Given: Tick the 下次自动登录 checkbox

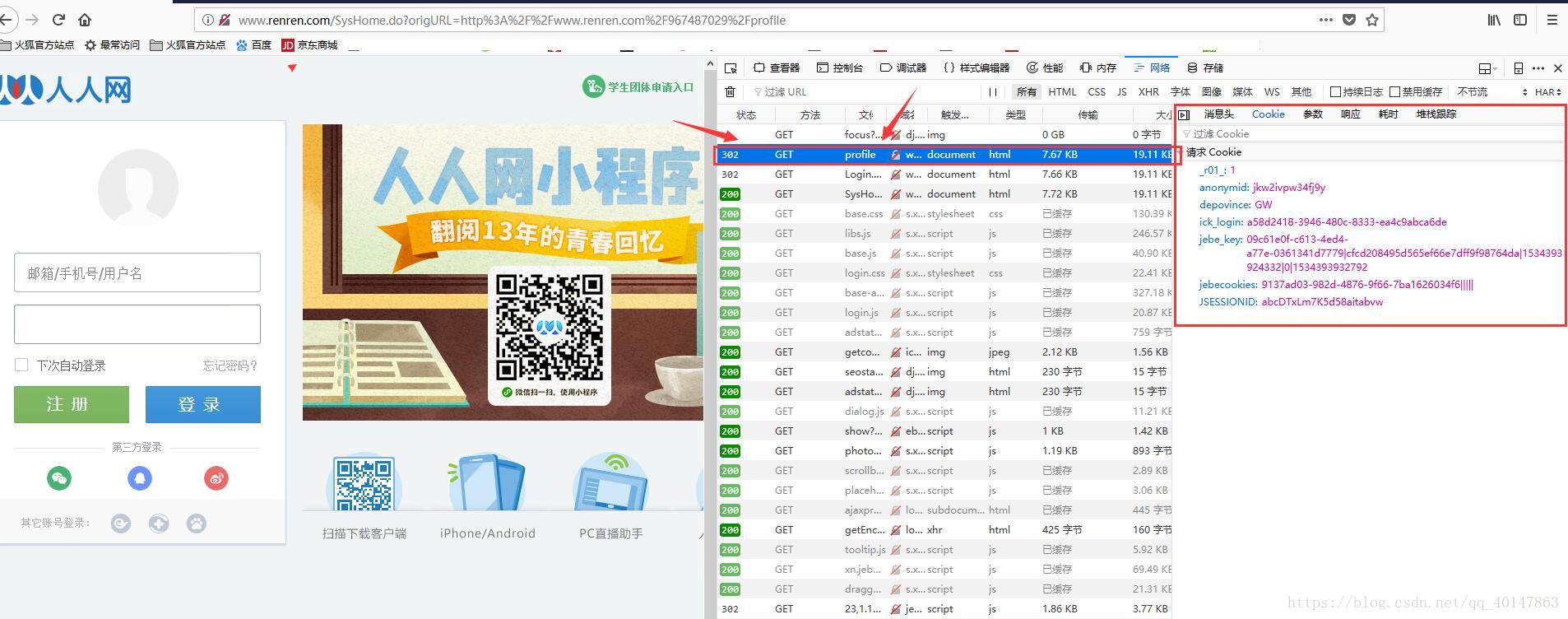Looking at the screenshot, I should tap(21, 365).
